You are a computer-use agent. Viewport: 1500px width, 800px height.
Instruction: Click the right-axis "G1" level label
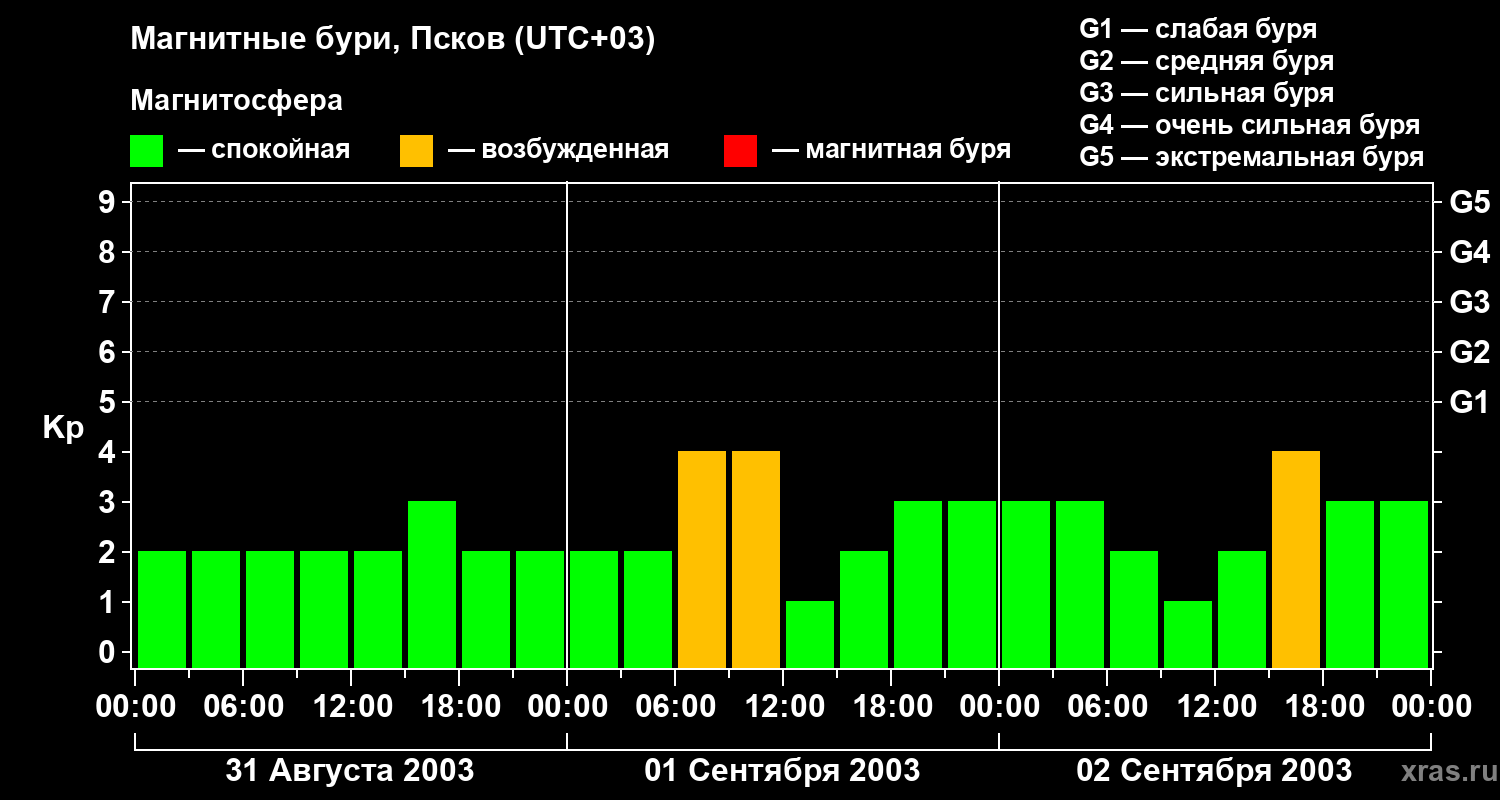tap(1469, 402)
